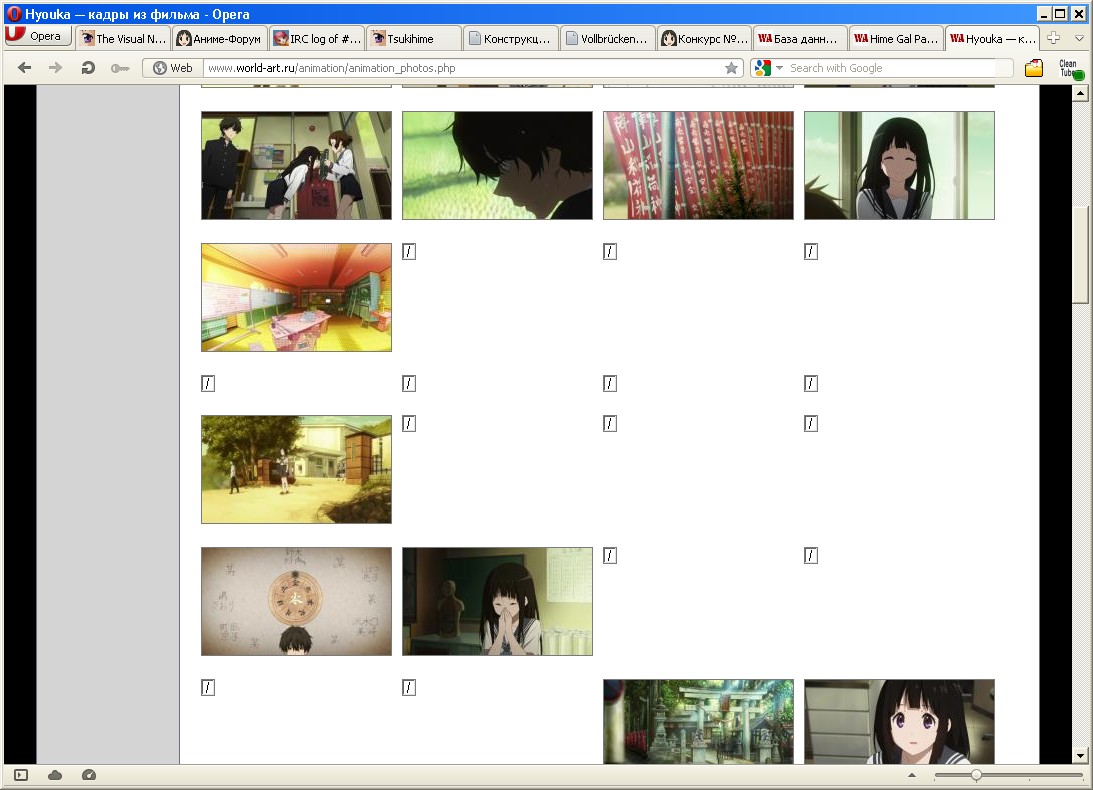Open a new tab with plus button
The height and width of the screenshot is (790, 1093).
click(1053, 38)
